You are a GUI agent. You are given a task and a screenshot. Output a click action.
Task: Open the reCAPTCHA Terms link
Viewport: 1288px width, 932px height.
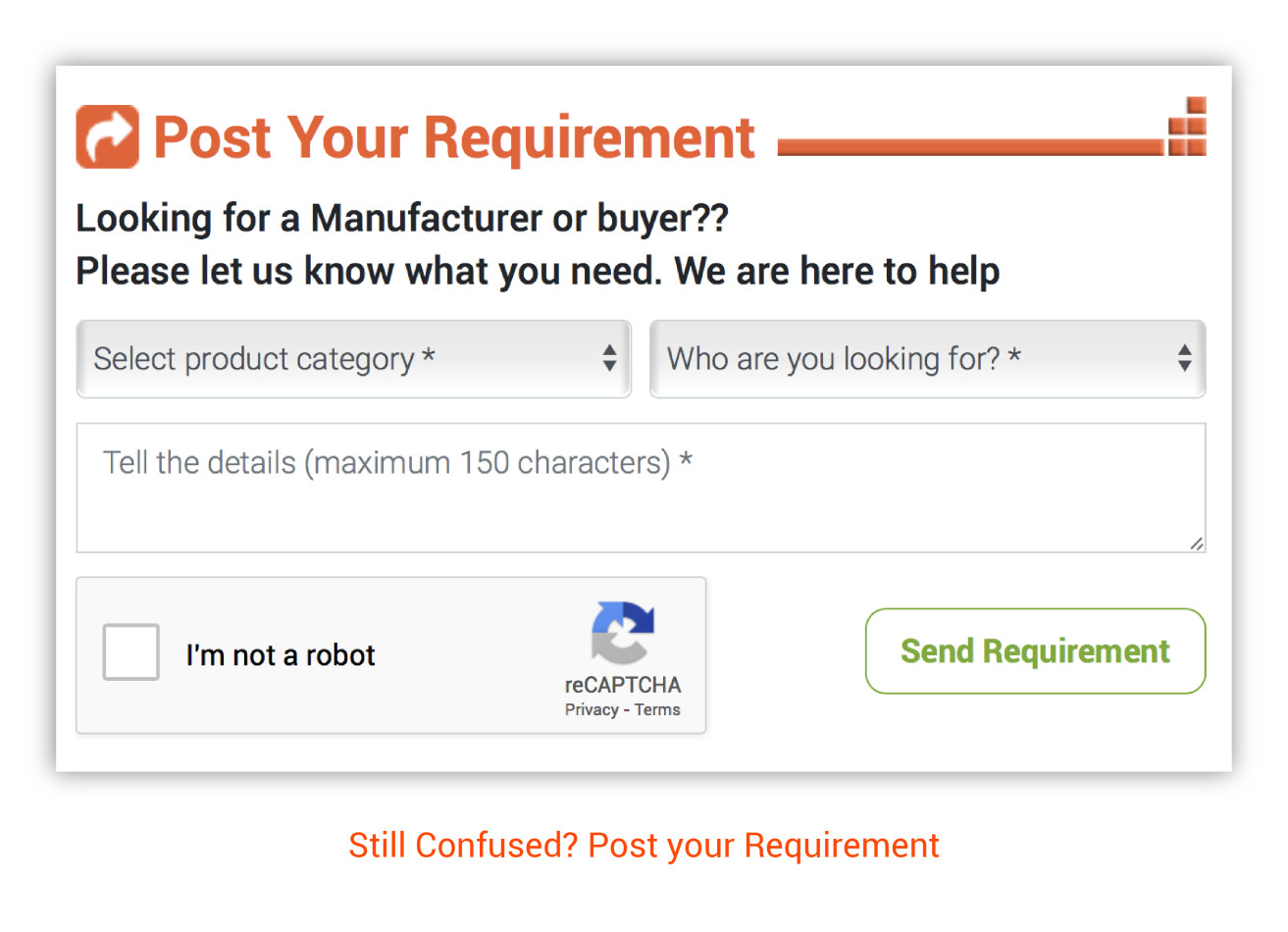[x=657, y=710]
